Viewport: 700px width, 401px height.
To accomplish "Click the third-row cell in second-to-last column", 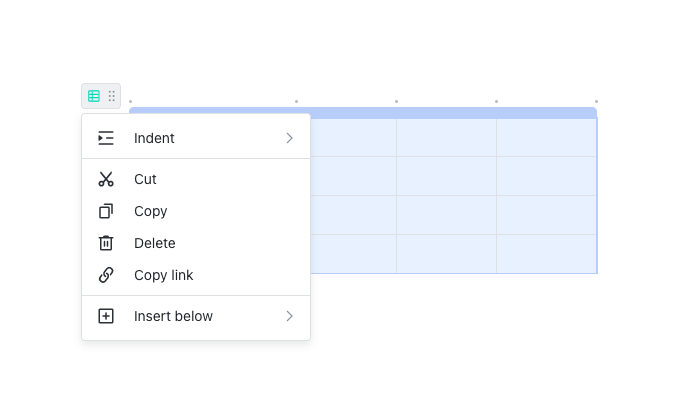I will [x=446, y=215].
